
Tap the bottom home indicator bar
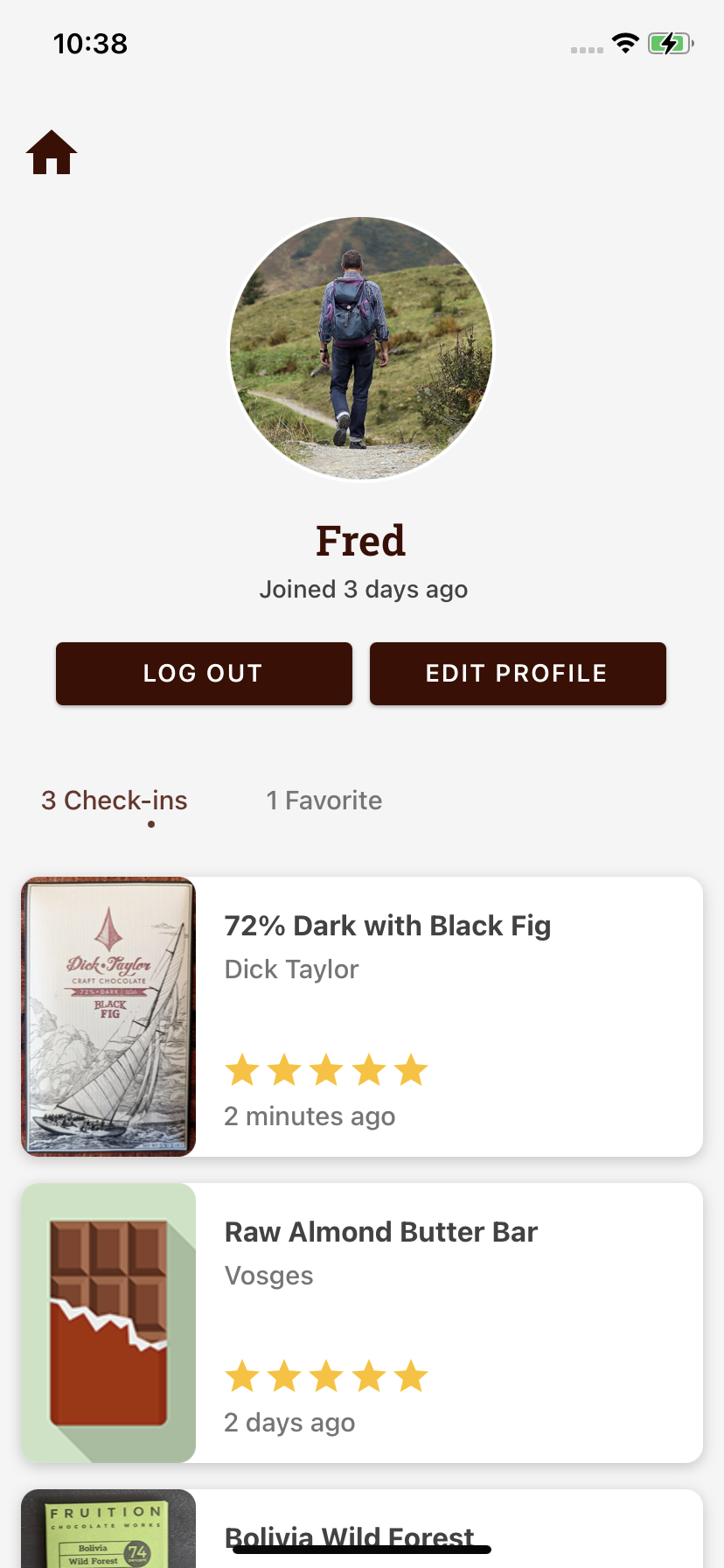pyautogui.click(x=362, y=1550)
